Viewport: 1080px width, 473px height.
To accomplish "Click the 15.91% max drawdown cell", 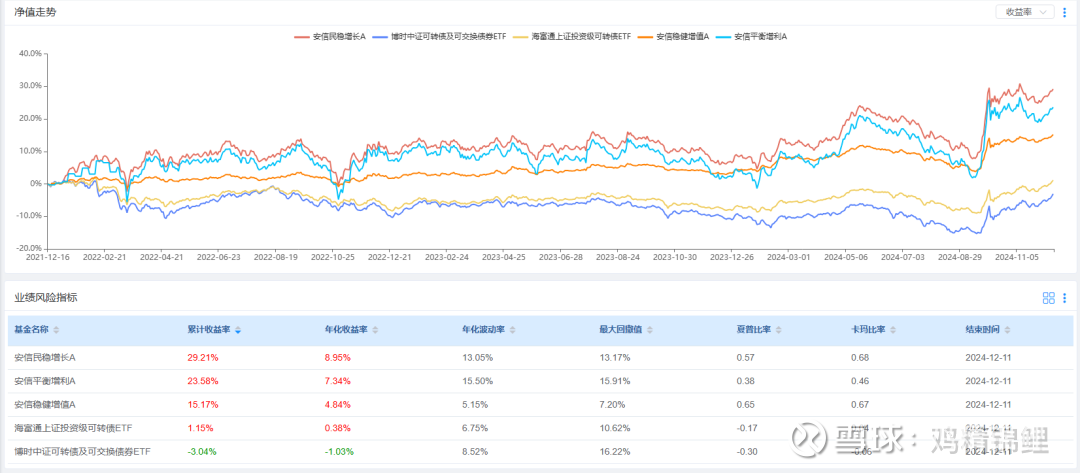I will (x=614, y=381).
